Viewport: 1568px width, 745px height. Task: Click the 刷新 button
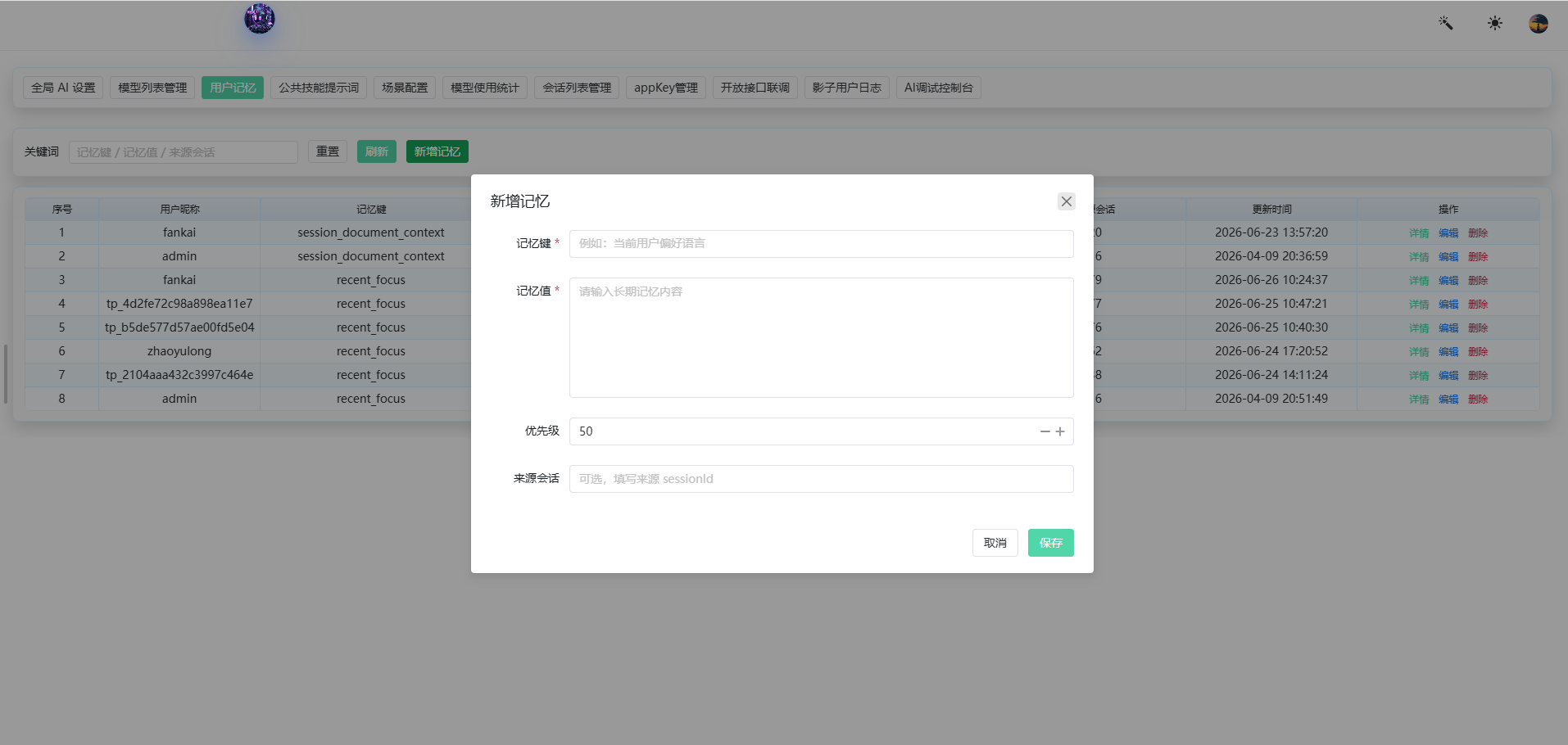(x=377, y=151)
